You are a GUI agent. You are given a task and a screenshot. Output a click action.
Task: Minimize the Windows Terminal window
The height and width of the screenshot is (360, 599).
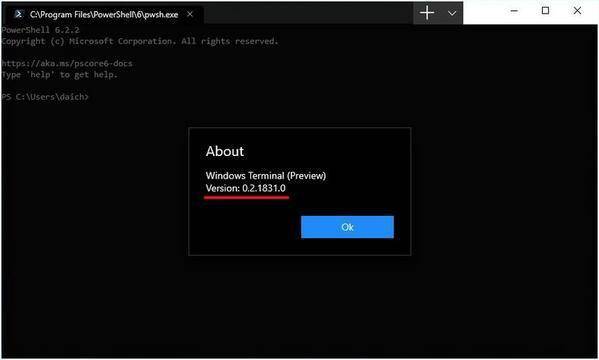pyautogui.click(x=514, y=11)
